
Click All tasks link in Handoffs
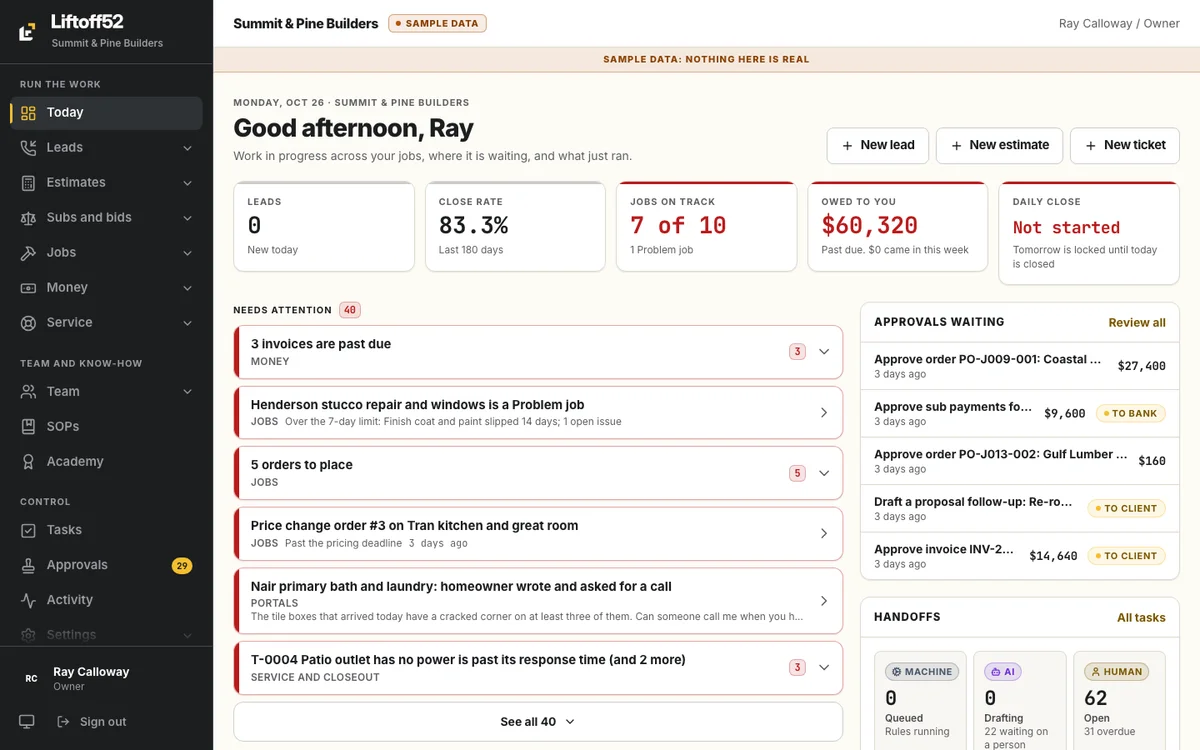pyautogui.click(x=1141, y=618)
